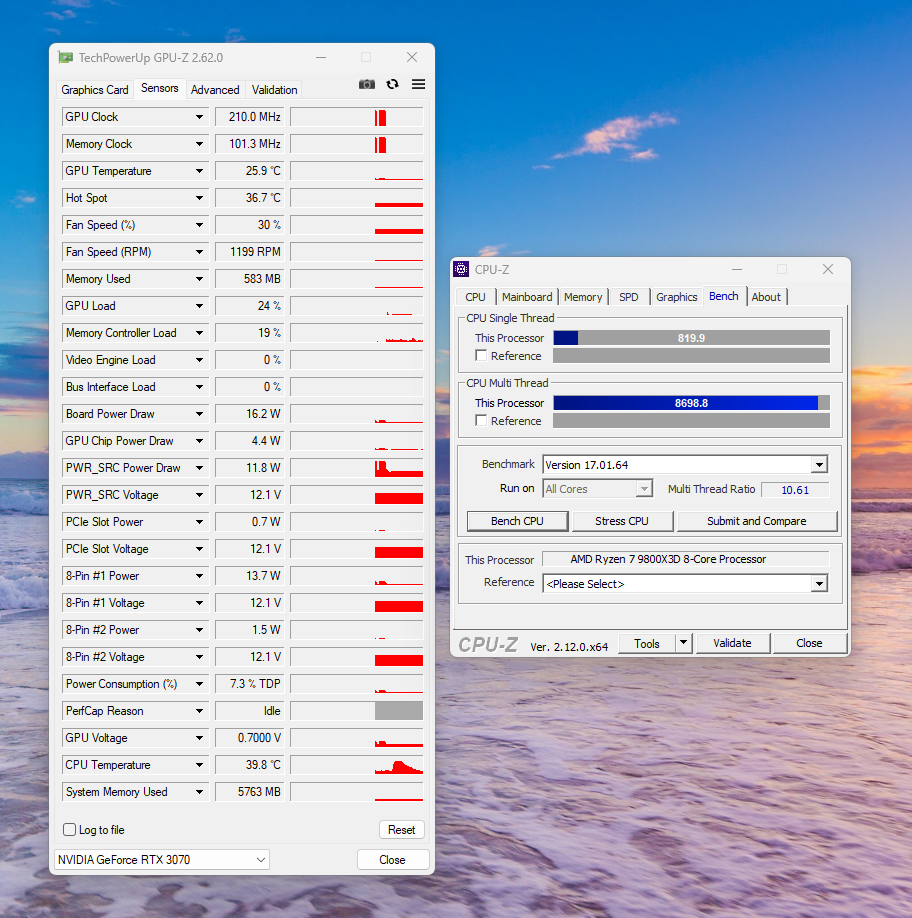Click the GPU-Z app icon in title bar
912x918 pixels.
pos(66,57)
